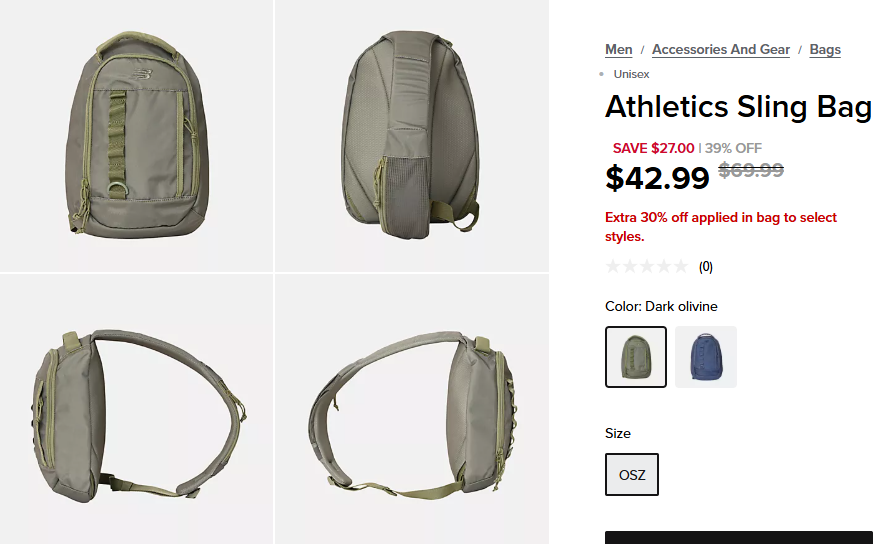Image resolution: width=883 pixels, height=544 pixels.
Task: Open Accessories And Gear breadcrumb link
Action: click(721, 50)
